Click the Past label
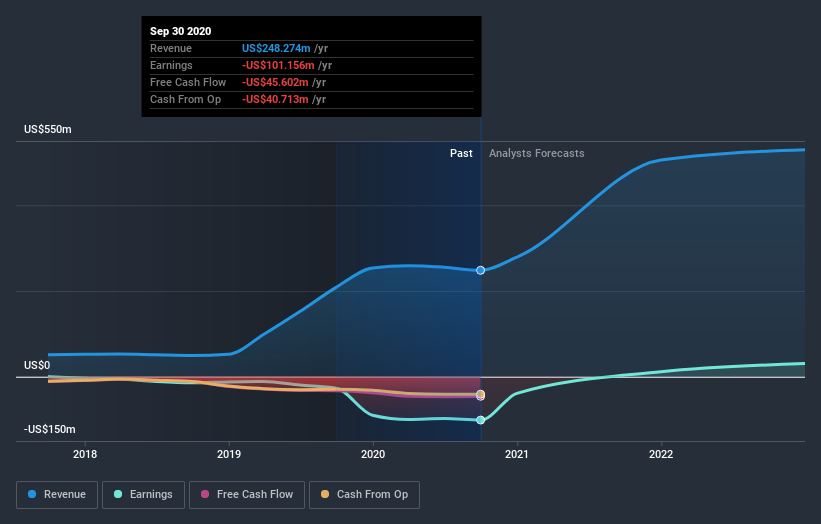Viewport: 821px width, 524px height. [461, 153]
